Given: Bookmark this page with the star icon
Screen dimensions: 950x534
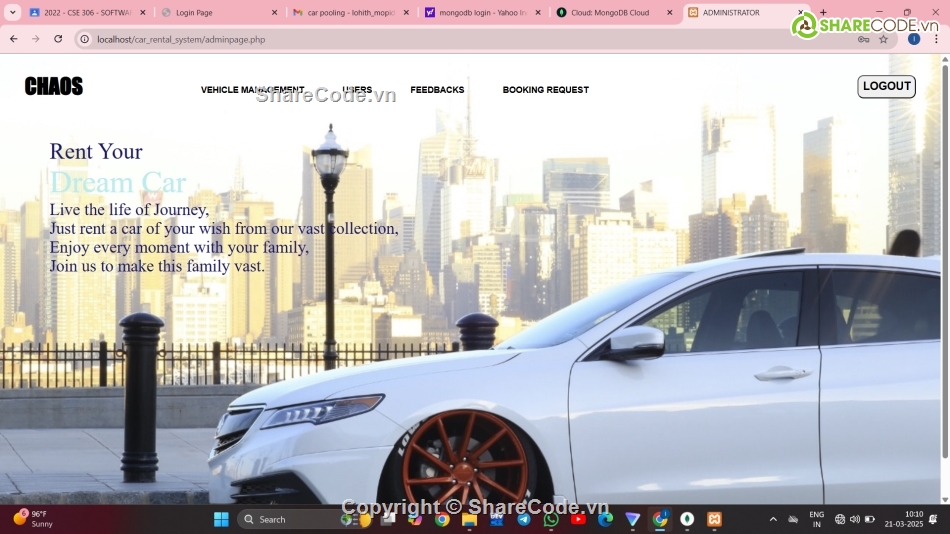Looking at the screenshot, I should coord(883,39).
